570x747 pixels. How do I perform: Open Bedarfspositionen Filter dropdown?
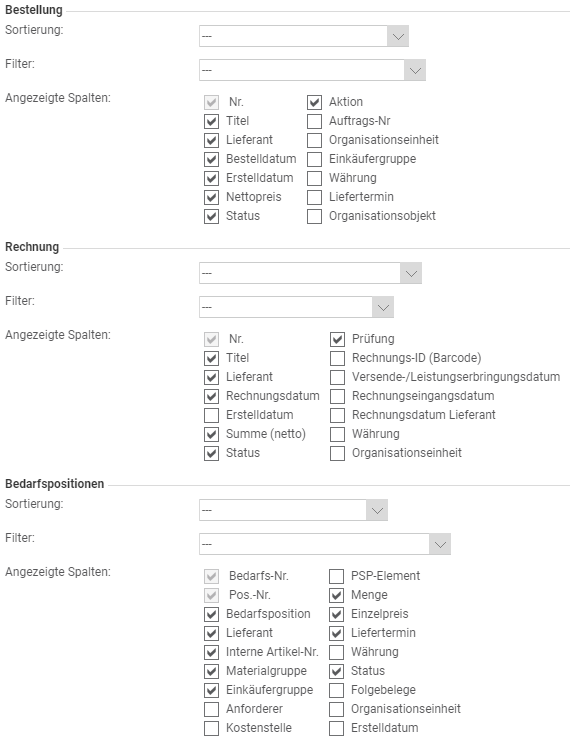click(x=440, y=544)
